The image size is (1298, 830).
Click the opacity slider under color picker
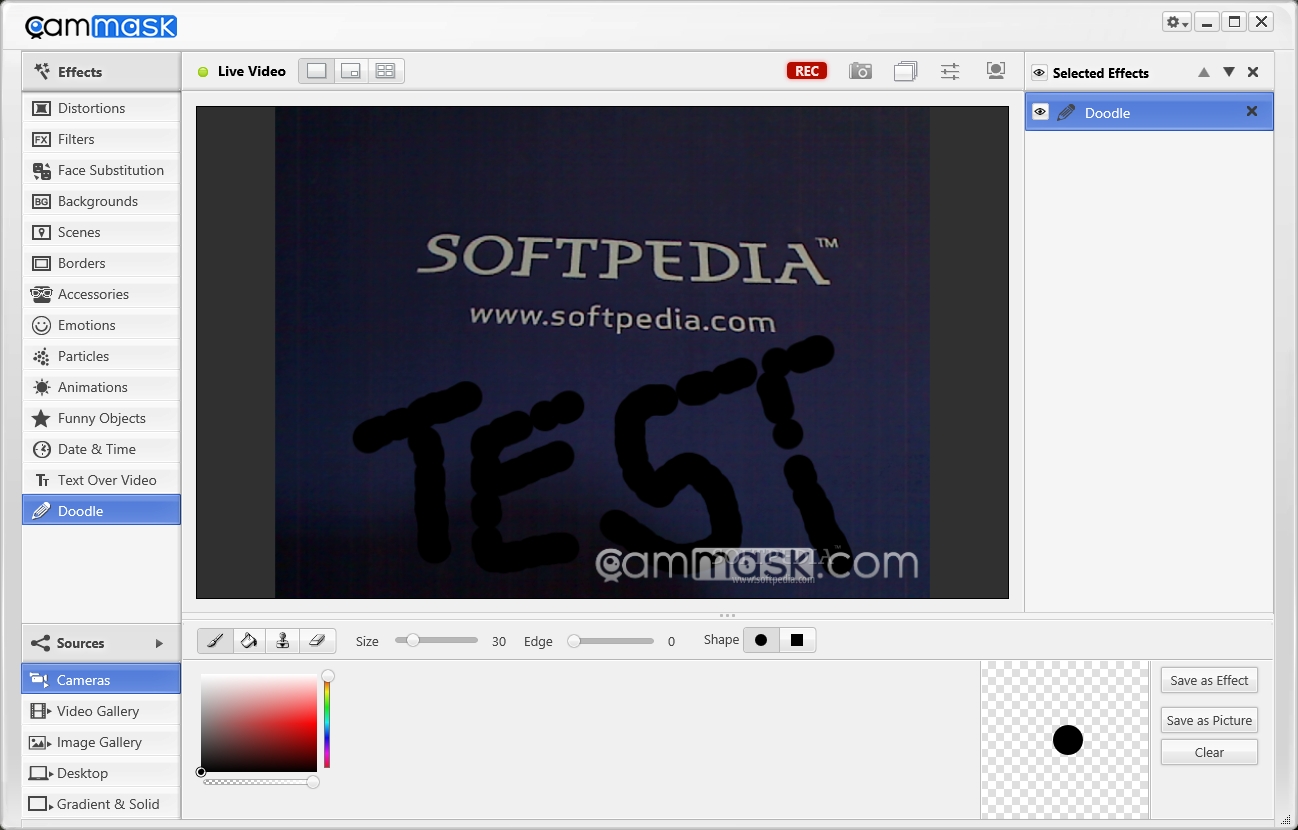260,782
